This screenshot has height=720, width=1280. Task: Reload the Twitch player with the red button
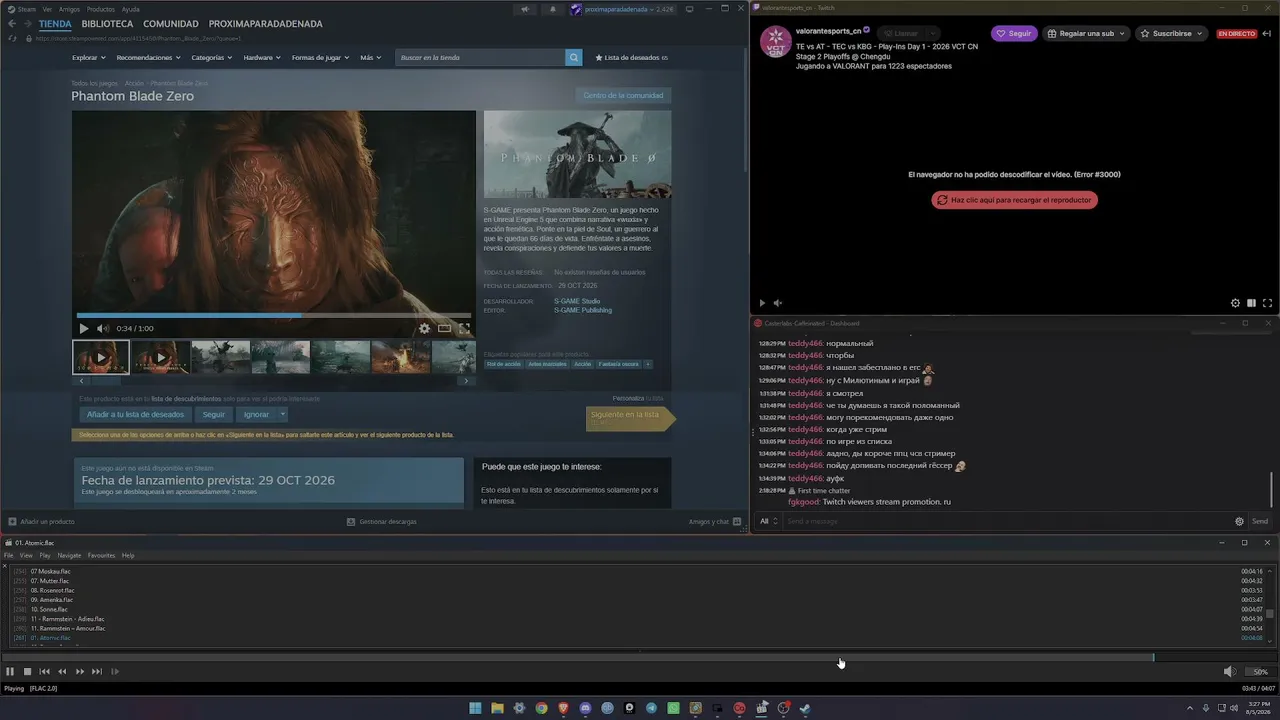pos(1014,200)
